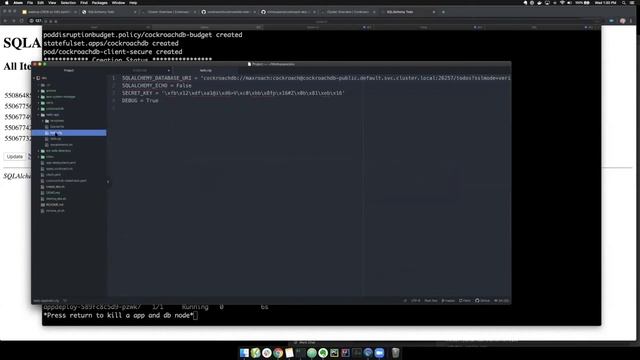Screen dimensions: 640x360
Task: Click the Spotlight search icon in menu bar
Action: [x=624, y=2]
